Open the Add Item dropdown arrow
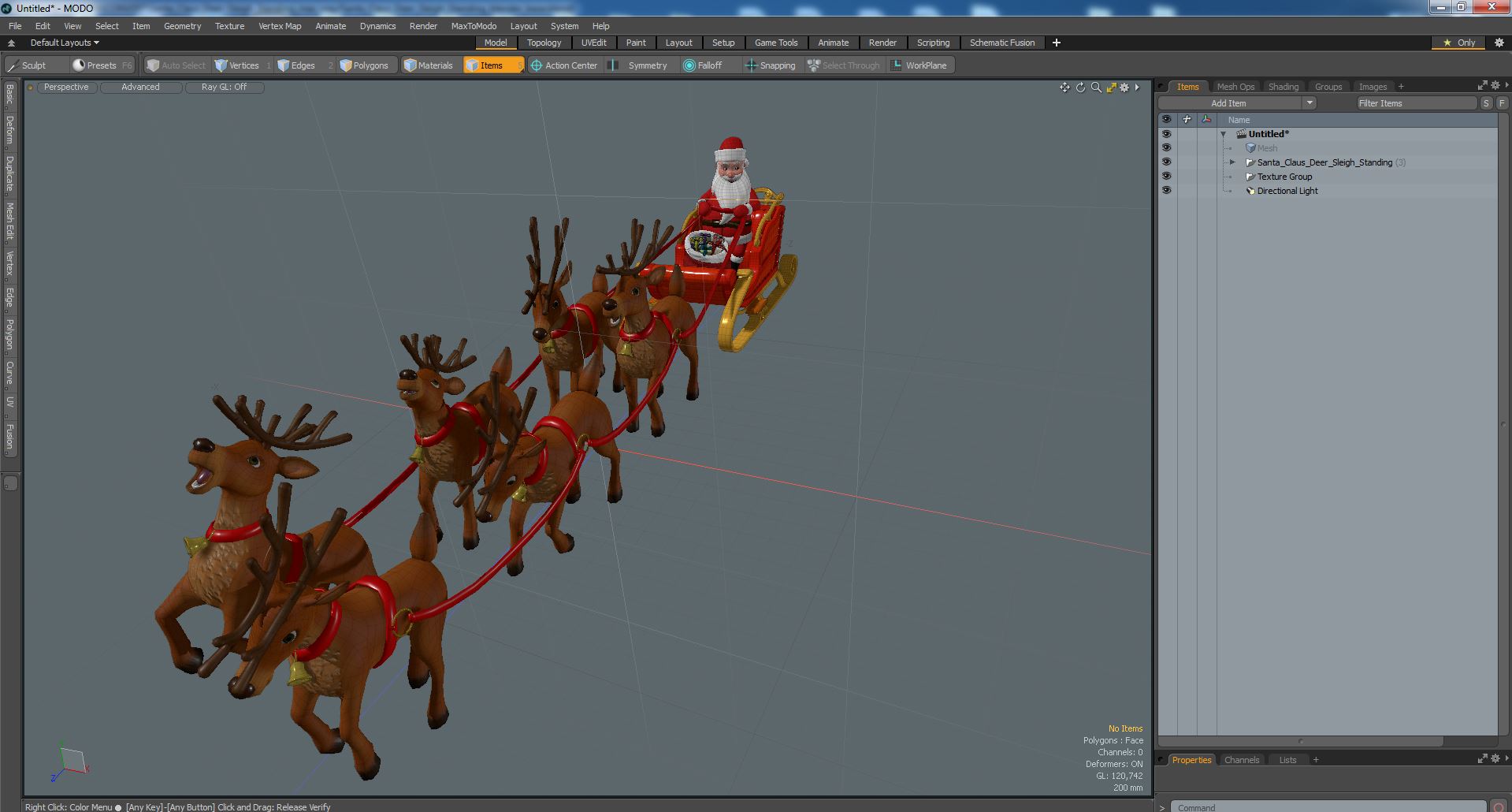Viewport: 1512px width, 812px height. tap(1309, 103)
